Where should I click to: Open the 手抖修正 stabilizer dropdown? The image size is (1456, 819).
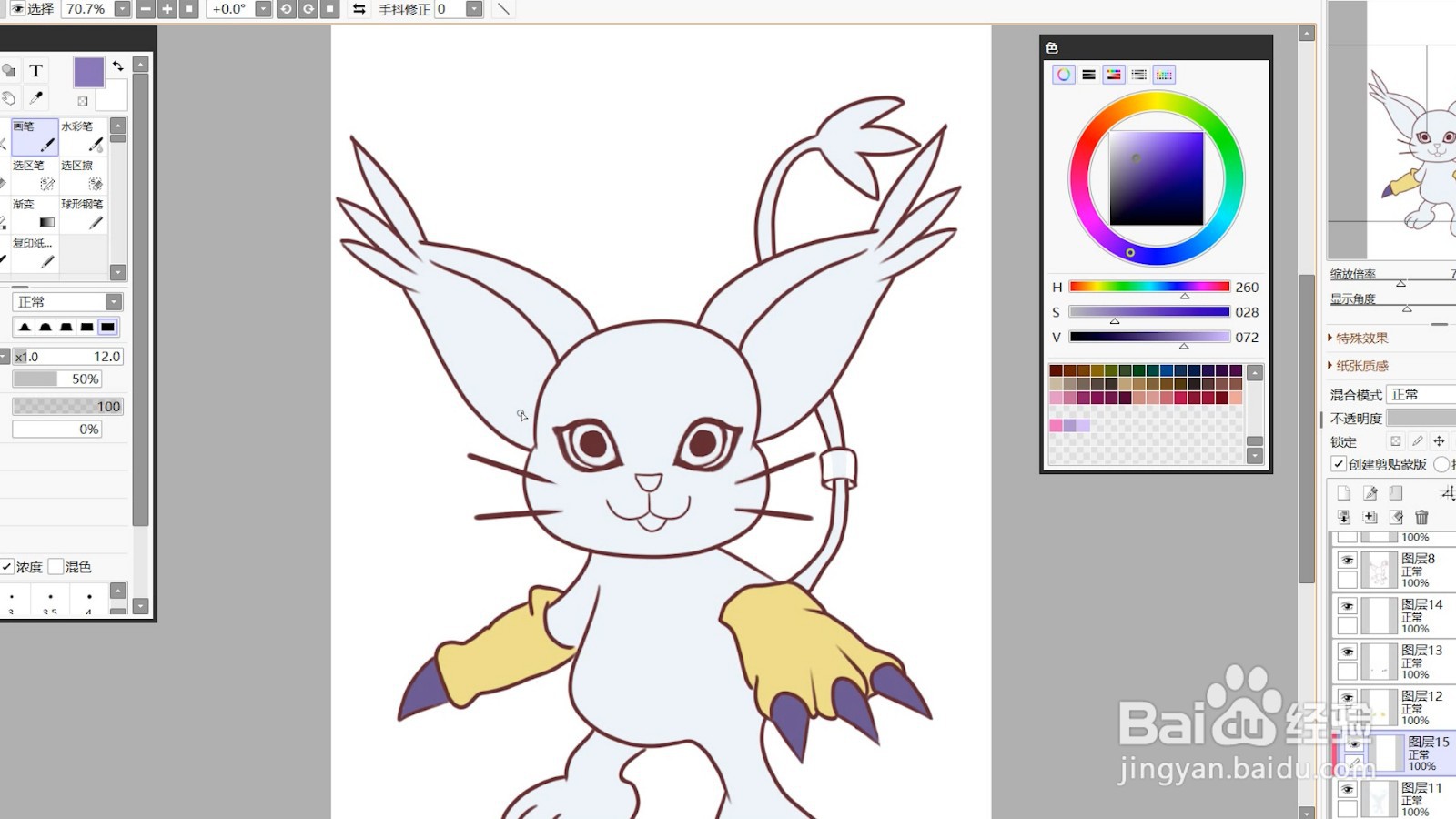pos(474,9)
